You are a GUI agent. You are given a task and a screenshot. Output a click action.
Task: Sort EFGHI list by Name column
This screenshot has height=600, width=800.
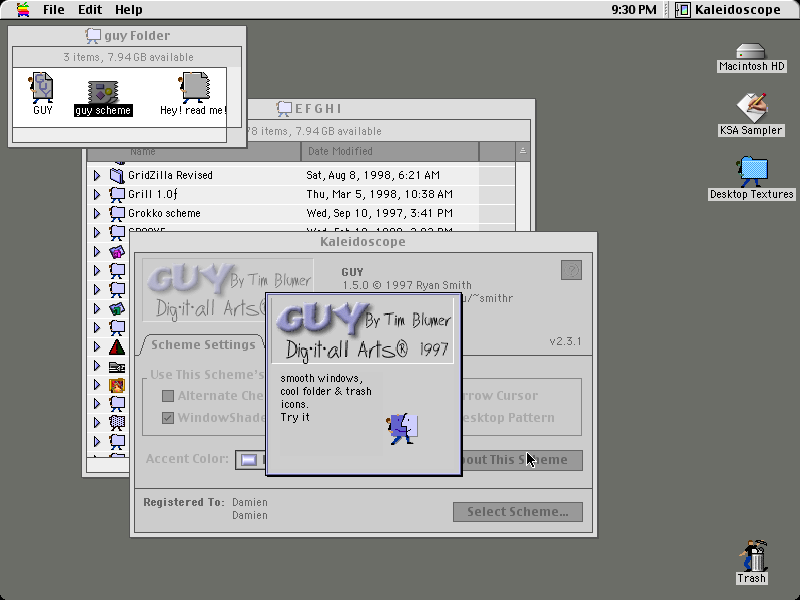coord(194,152)
